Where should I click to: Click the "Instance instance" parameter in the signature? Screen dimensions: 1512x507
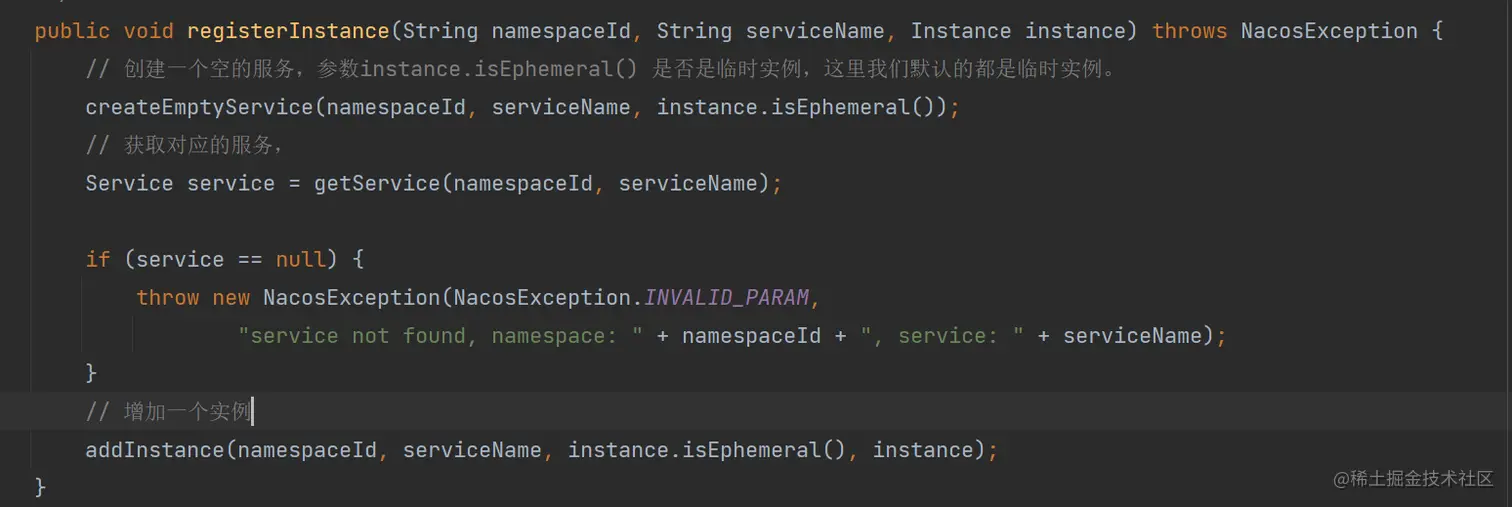click(1018, 31)
